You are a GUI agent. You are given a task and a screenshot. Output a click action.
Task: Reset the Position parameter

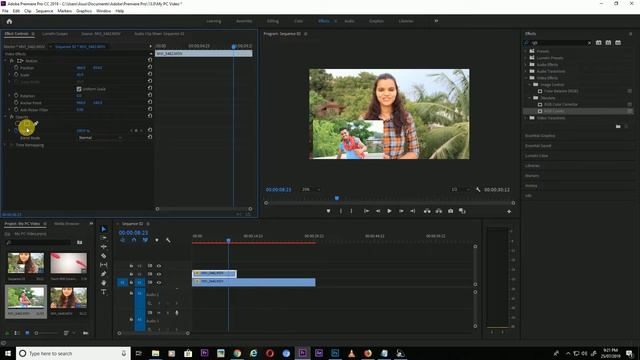coord(150,68)
